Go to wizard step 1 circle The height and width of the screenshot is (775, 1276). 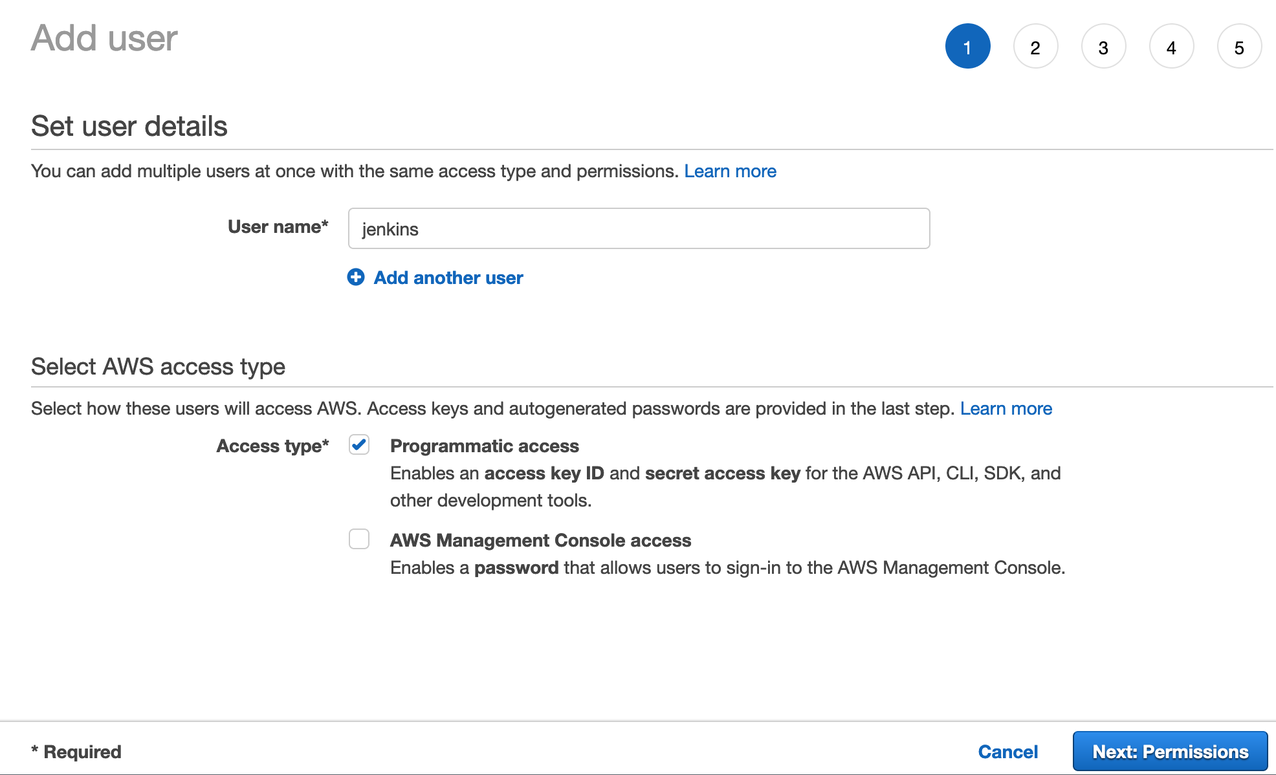(967, 47)
